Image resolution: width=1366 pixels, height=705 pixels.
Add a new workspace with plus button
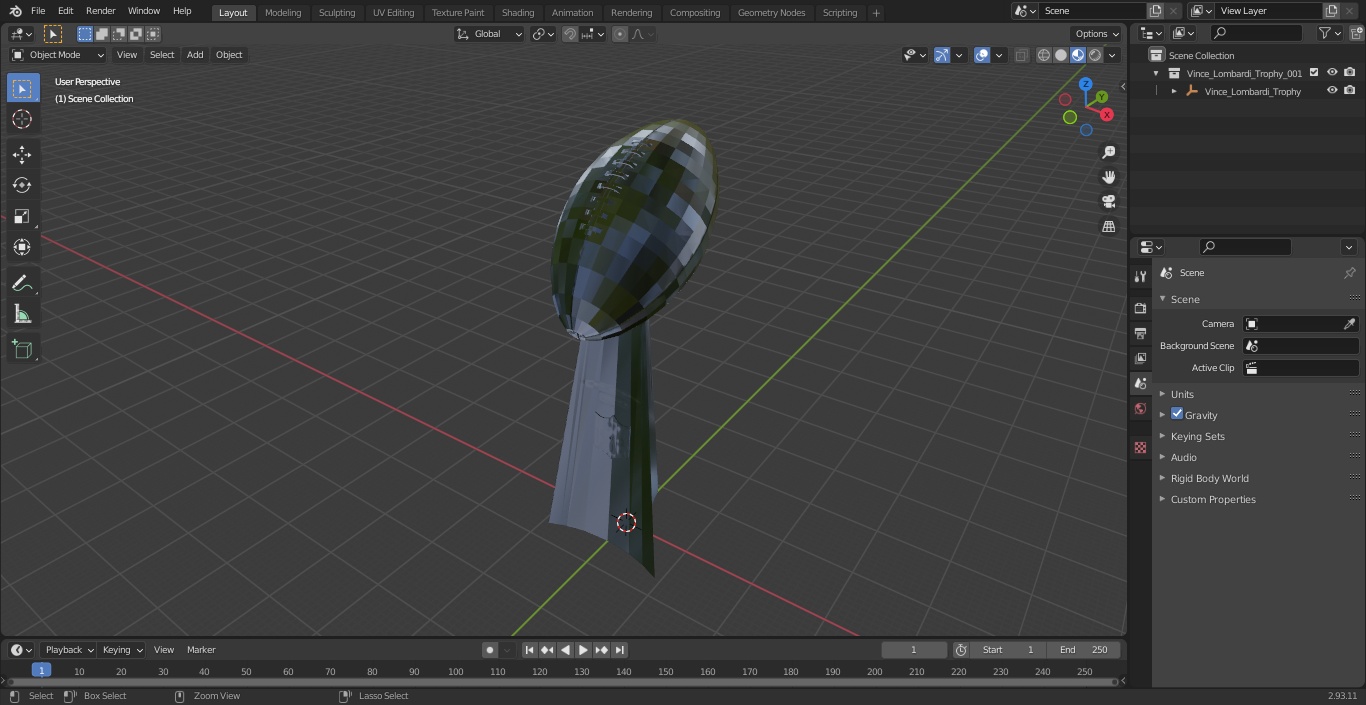876,13
